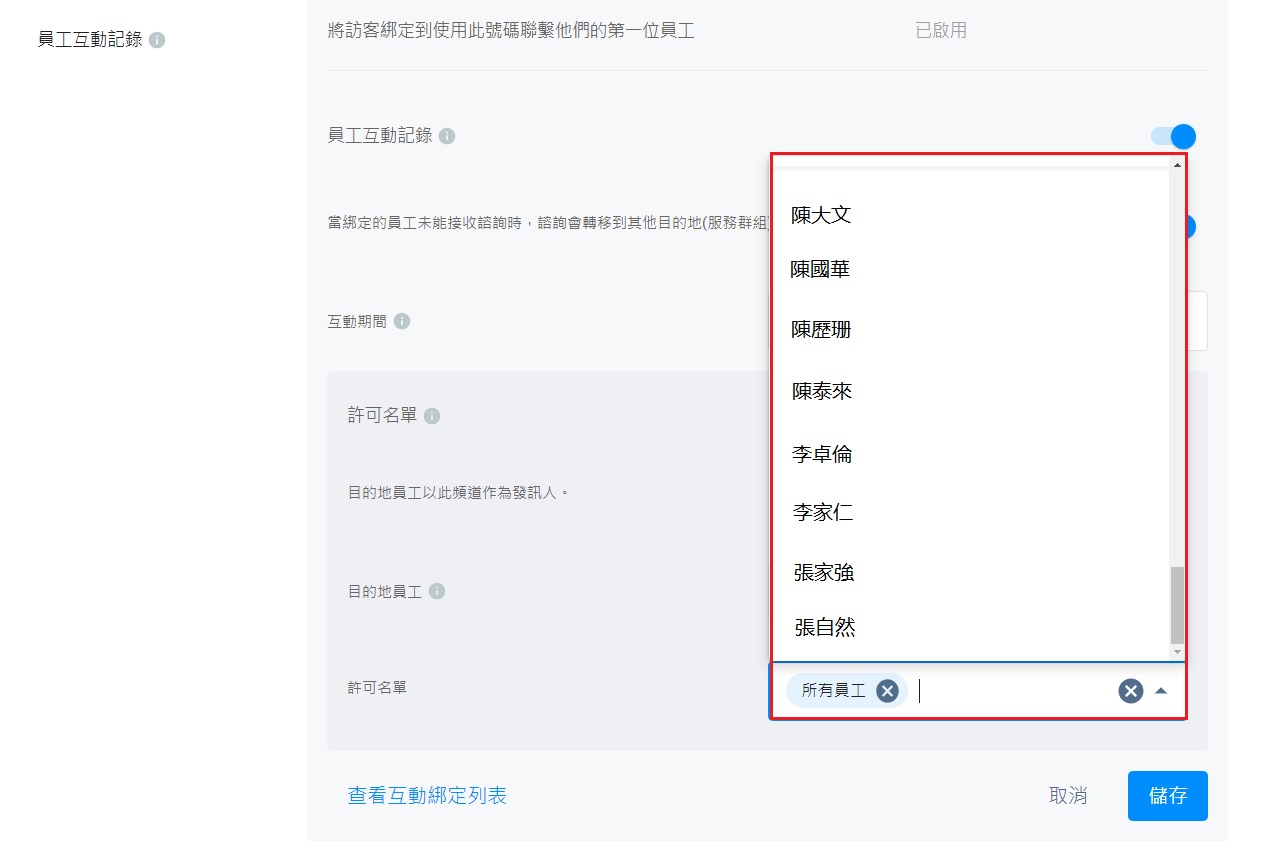Image resolution: width=1263 pixels, height=849 pixels.
Task: Choose 李卓倫 in the dropdown list
Action: pyautogui.click(x=822, y=455)
